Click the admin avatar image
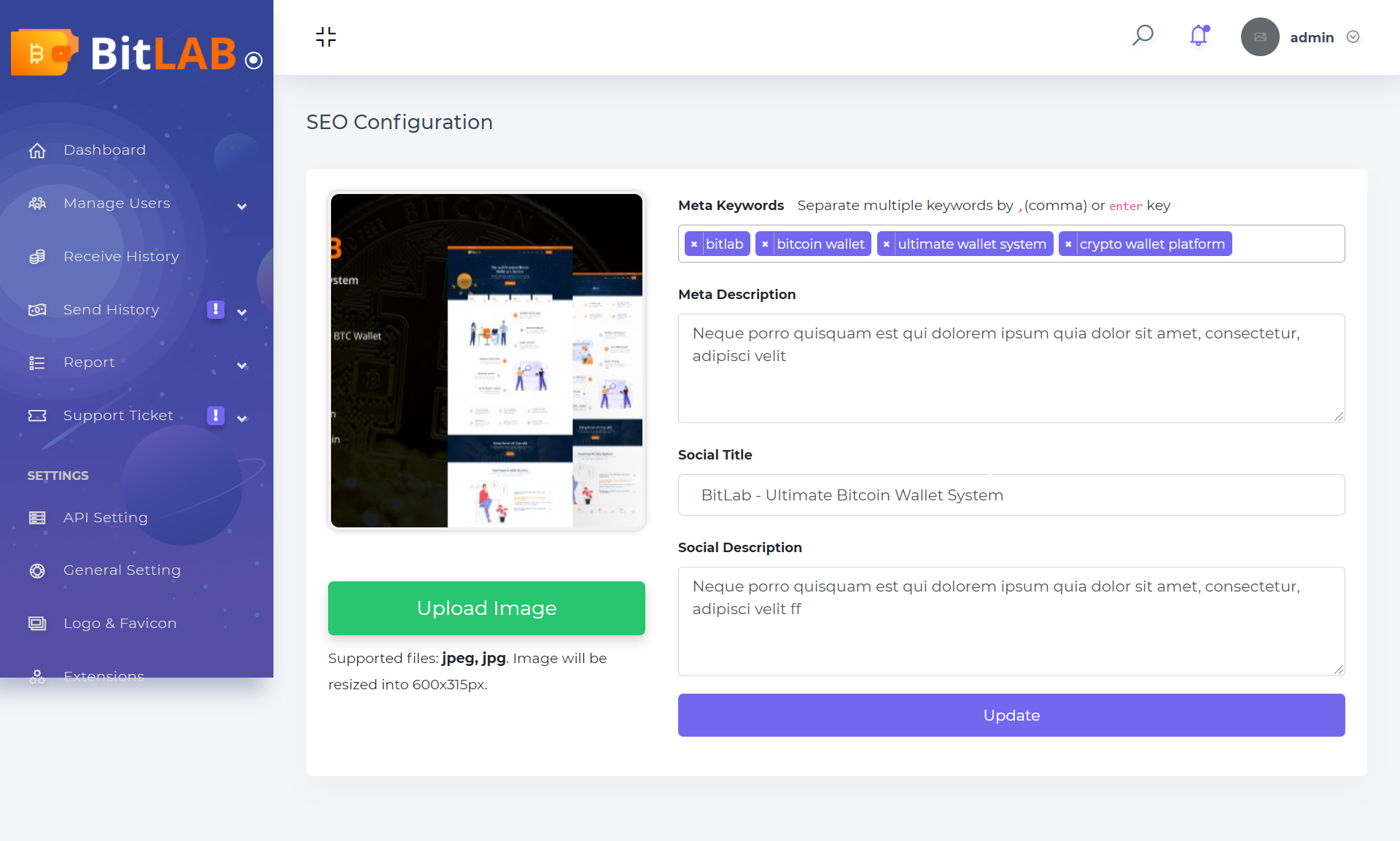The image size is (1400, 841). click(1259, 37)
